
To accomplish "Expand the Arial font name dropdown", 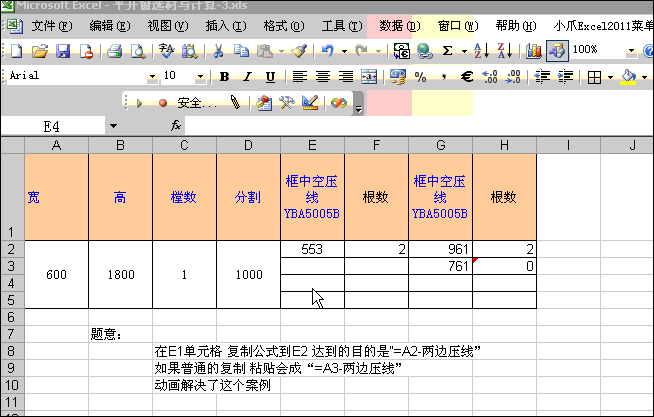I will point(152,76).
